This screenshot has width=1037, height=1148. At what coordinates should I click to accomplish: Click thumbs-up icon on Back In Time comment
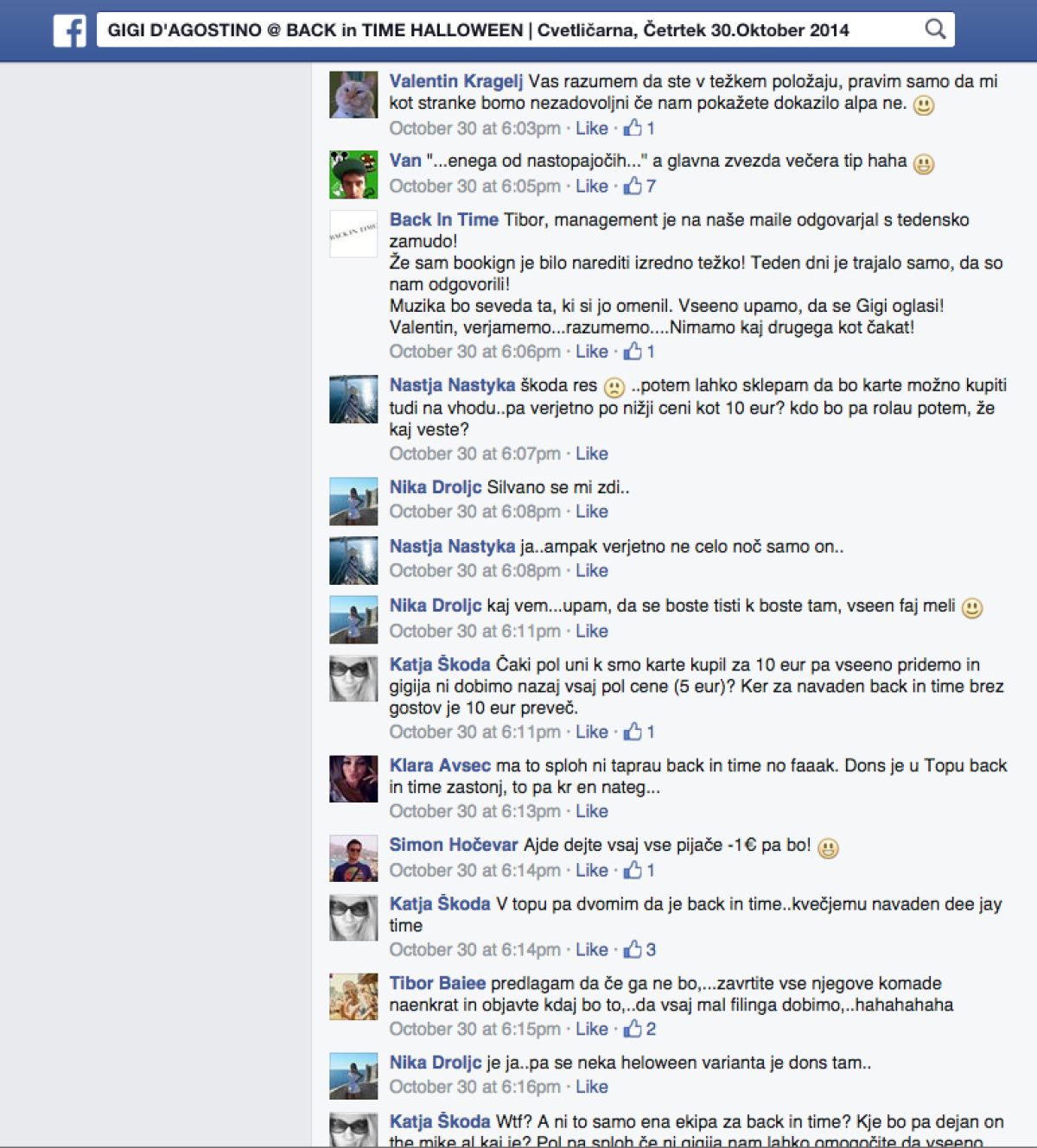pyautogui.click(x=633, y=351)
